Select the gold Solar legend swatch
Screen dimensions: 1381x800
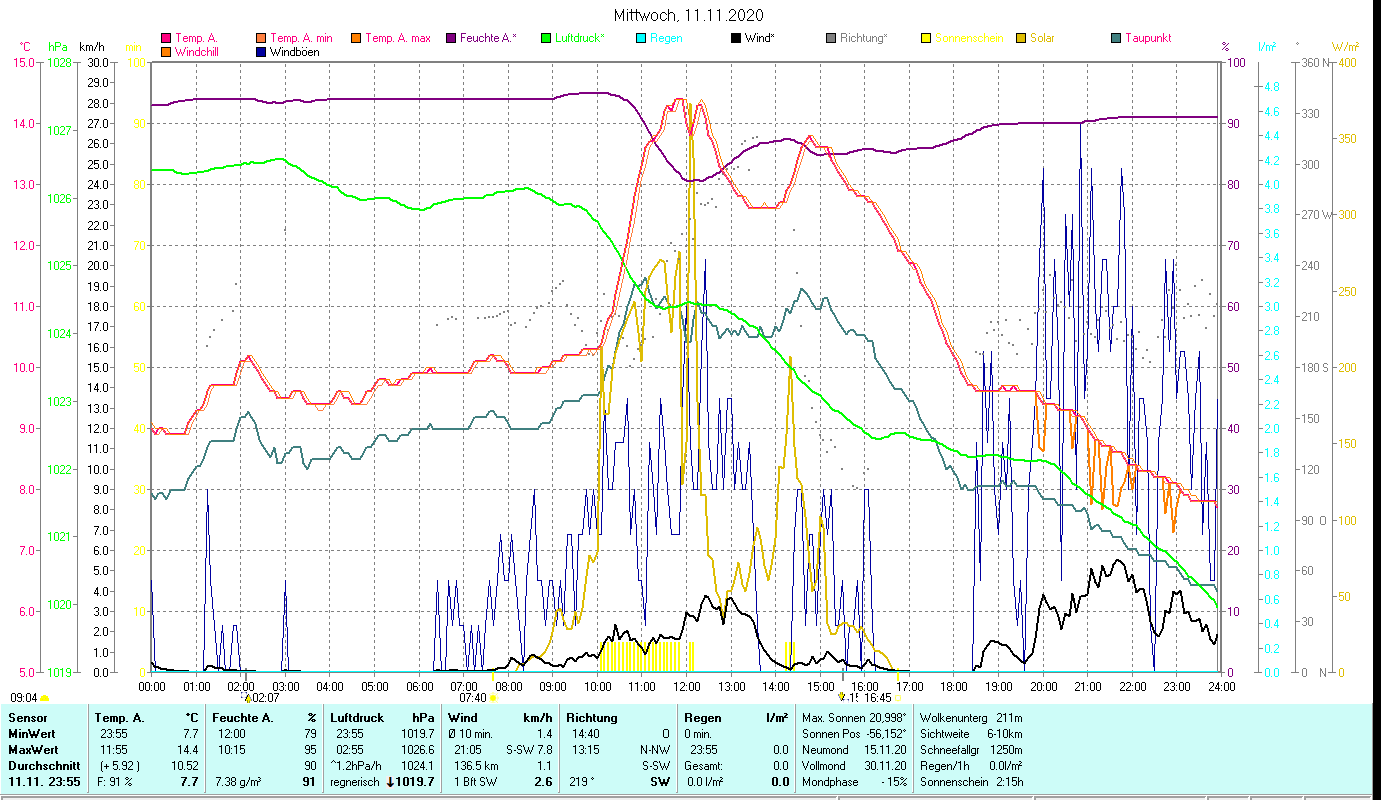pyautogui.click(x=1020, y=38)
